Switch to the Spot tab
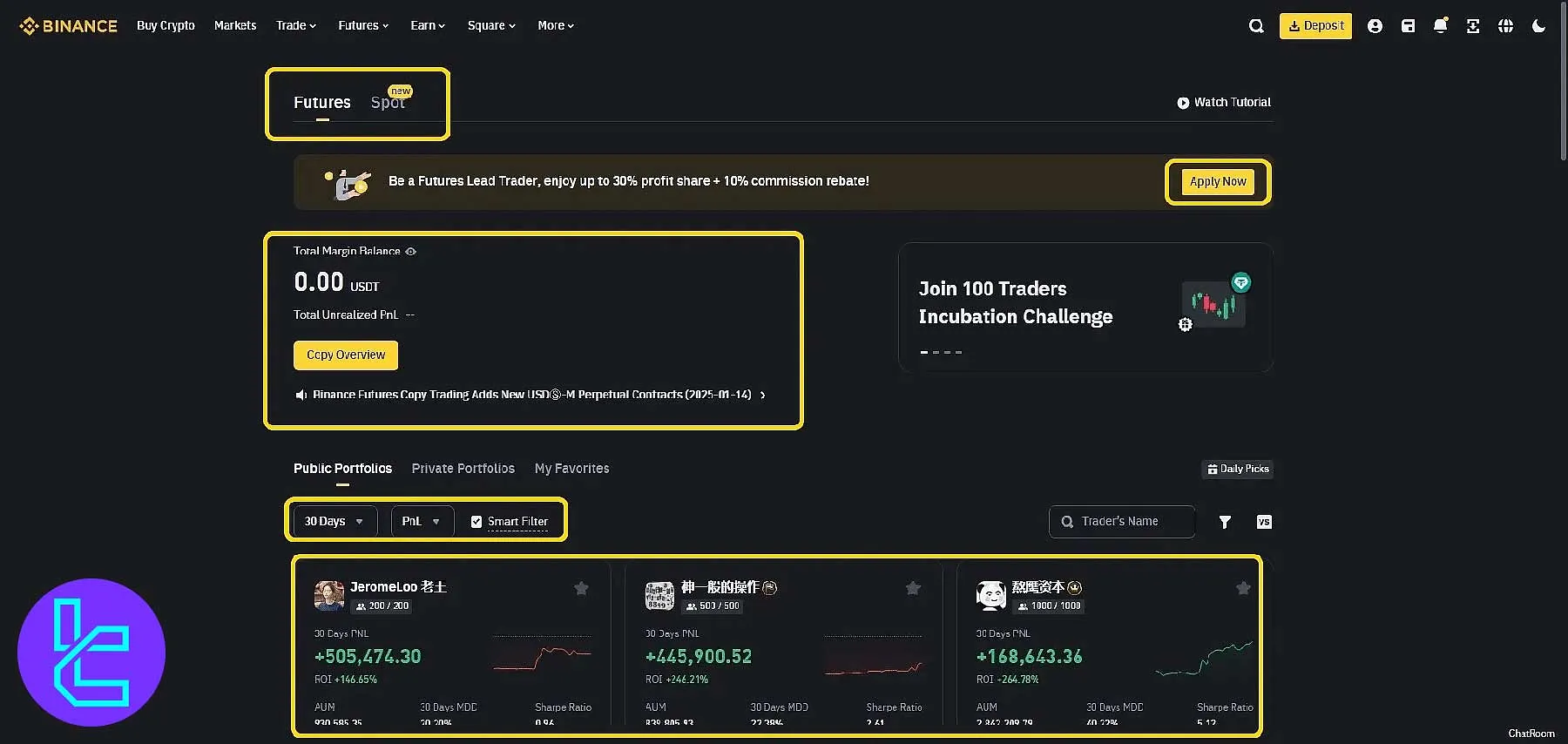1568x744 pixels. pyautogui.click(x=388, y=103)
